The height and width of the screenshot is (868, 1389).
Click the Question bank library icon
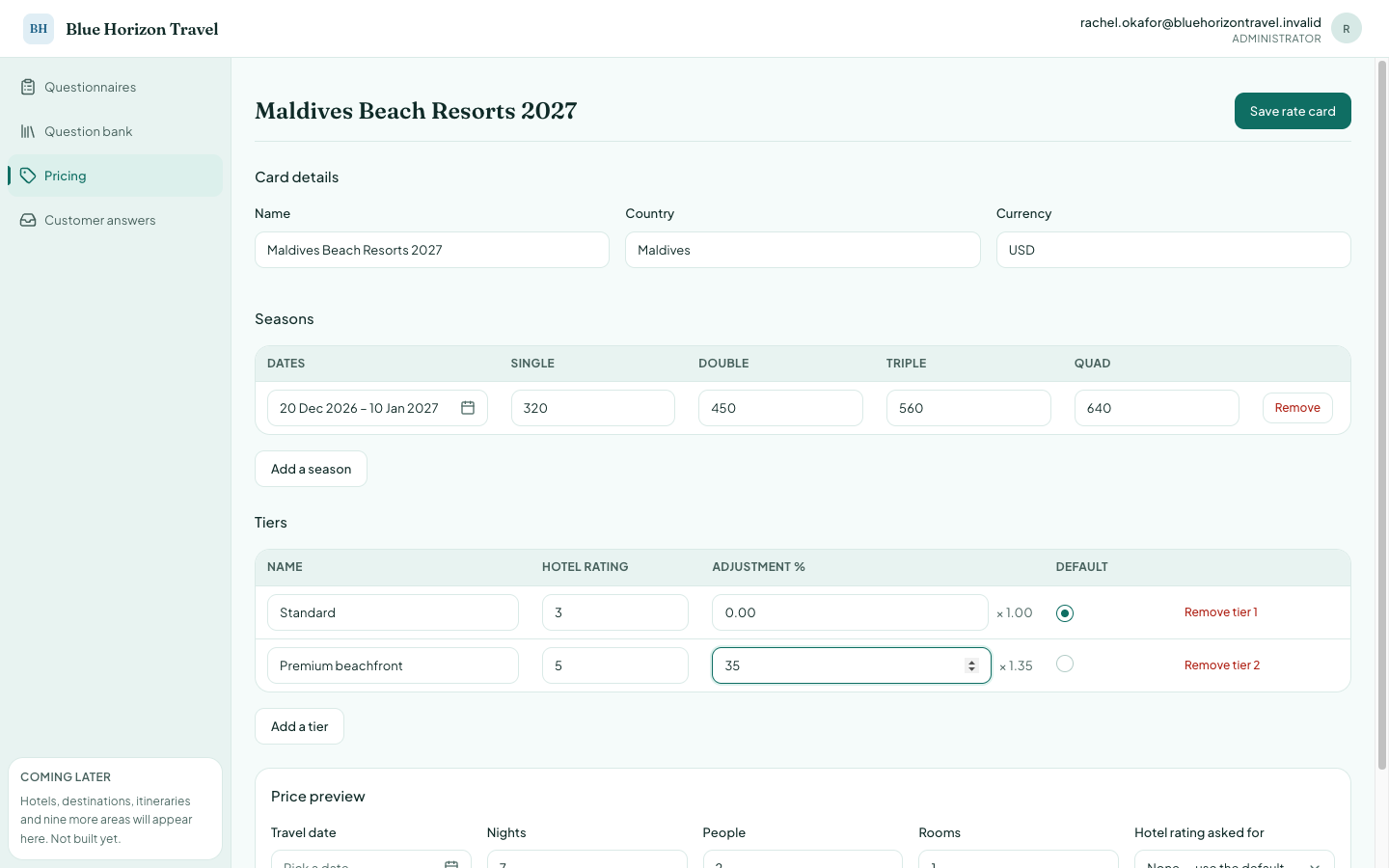[28, 131]
